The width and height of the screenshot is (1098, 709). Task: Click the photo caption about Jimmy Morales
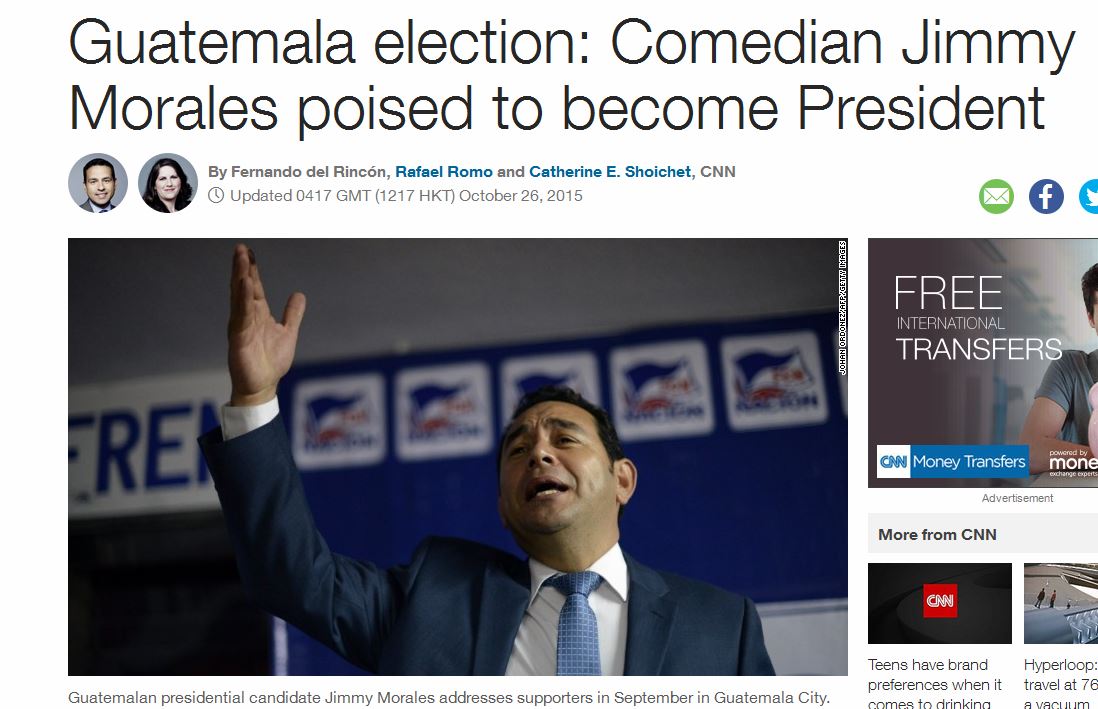click(448, 697)
